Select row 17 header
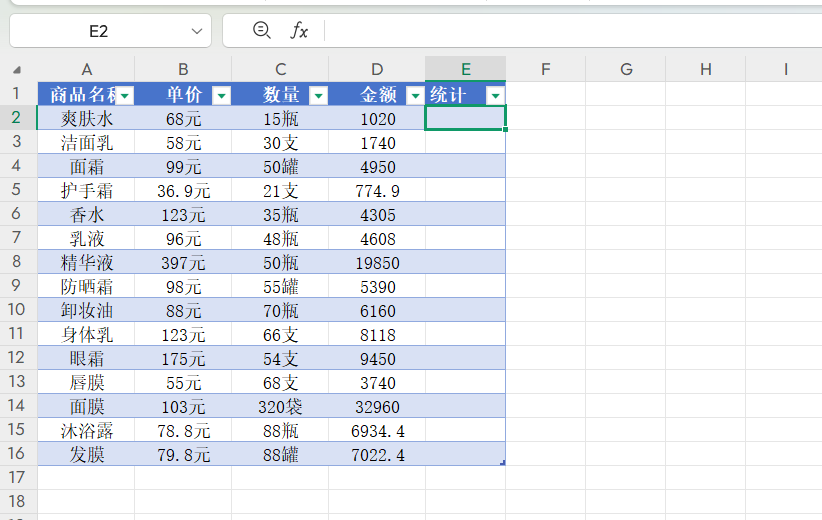 pos(17,478)
